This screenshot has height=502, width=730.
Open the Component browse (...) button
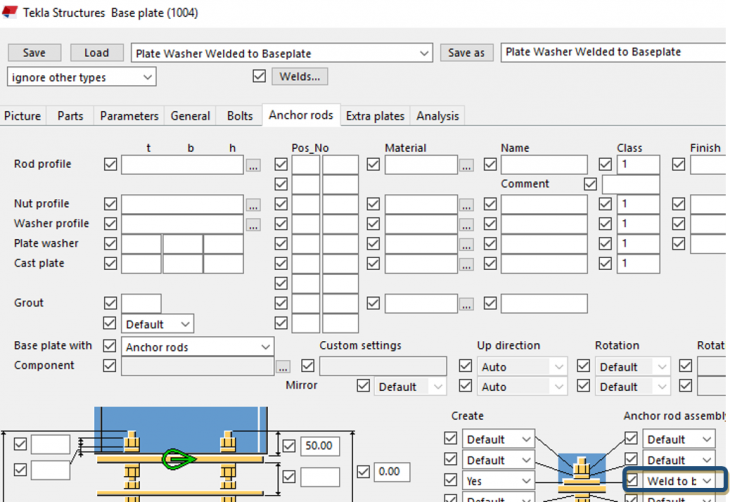click(283, 367)
